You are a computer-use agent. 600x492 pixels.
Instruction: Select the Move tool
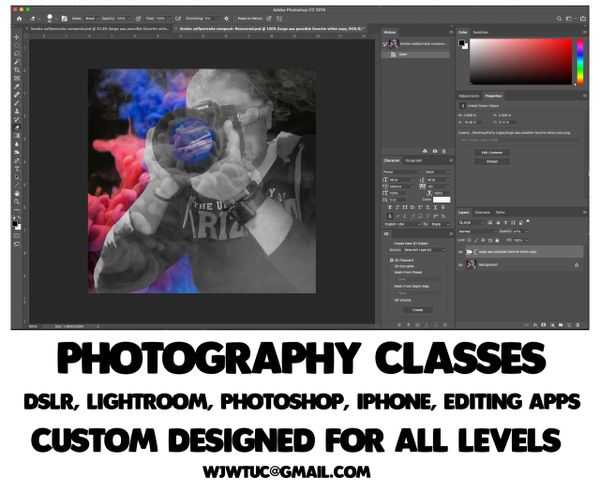(17, 37)
